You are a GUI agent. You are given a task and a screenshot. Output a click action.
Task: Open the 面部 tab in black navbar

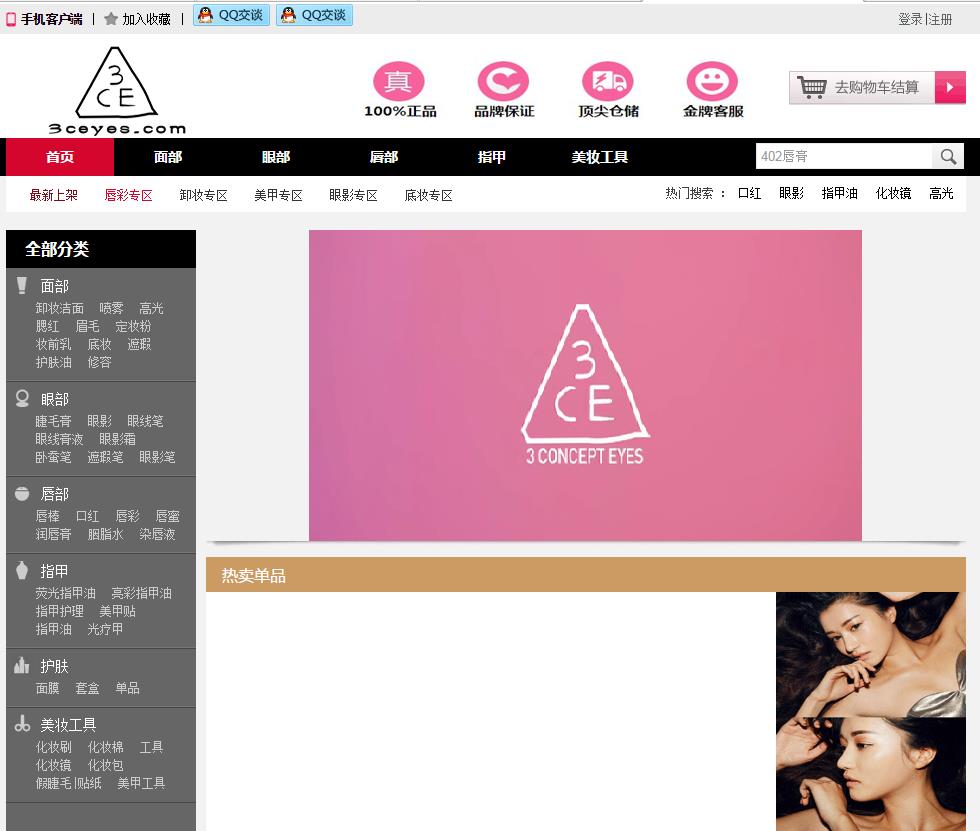pos(168,157)
